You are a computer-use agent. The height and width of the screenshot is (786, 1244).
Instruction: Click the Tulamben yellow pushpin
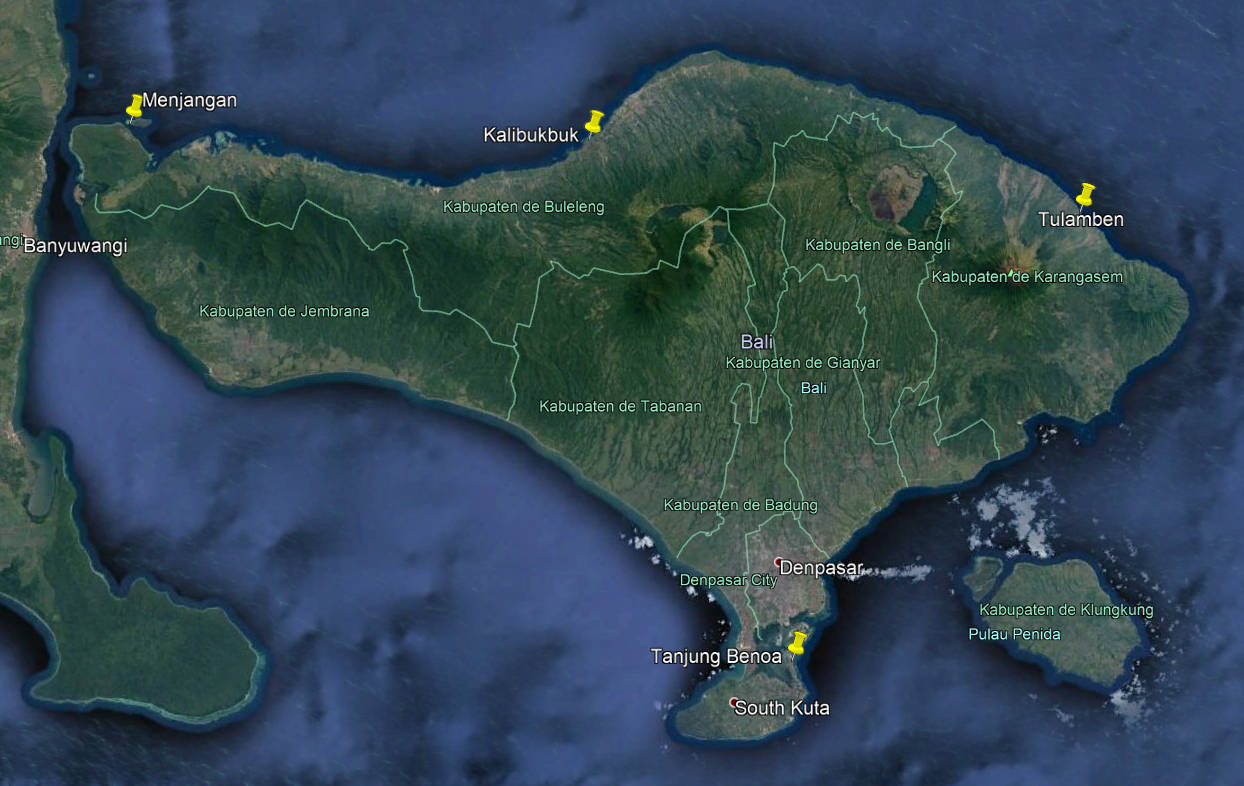[x=1085, y=193]
